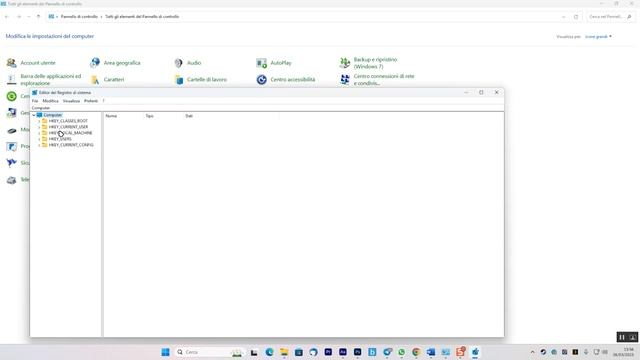
Task: Click the green sync center icon in Control Panel
Action: [11, 96]
